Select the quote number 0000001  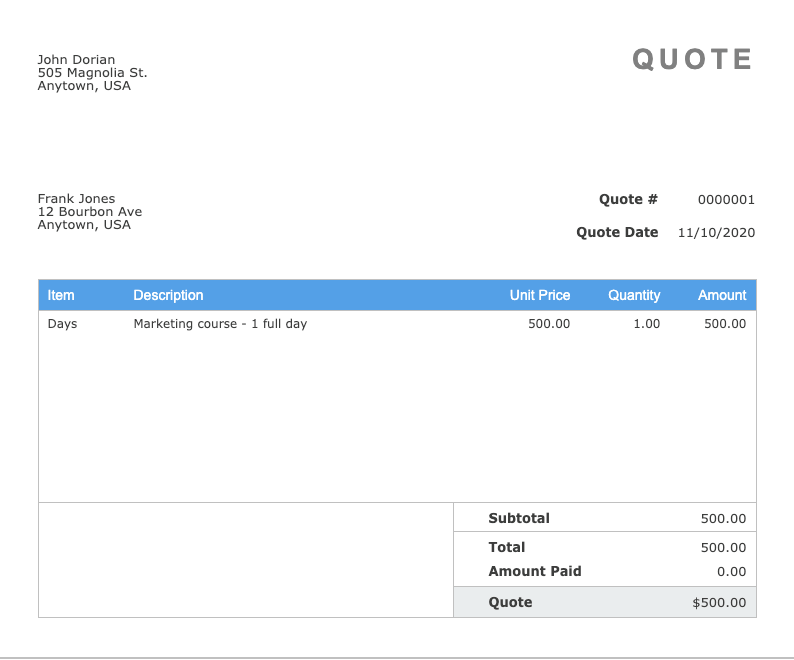(726, 200)
